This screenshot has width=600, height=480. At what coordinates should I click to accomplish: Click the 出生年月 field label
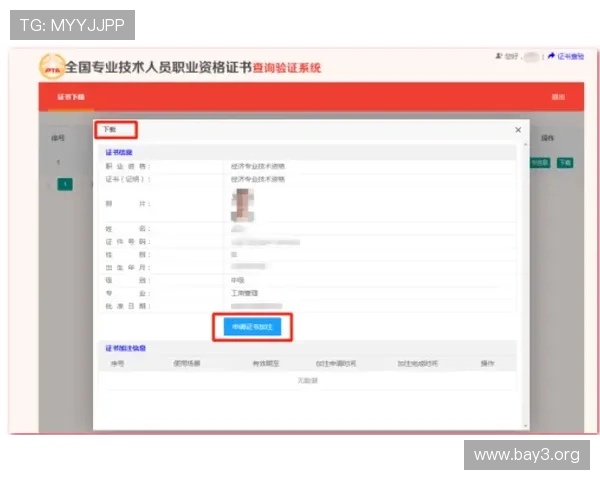coord(128,268)
